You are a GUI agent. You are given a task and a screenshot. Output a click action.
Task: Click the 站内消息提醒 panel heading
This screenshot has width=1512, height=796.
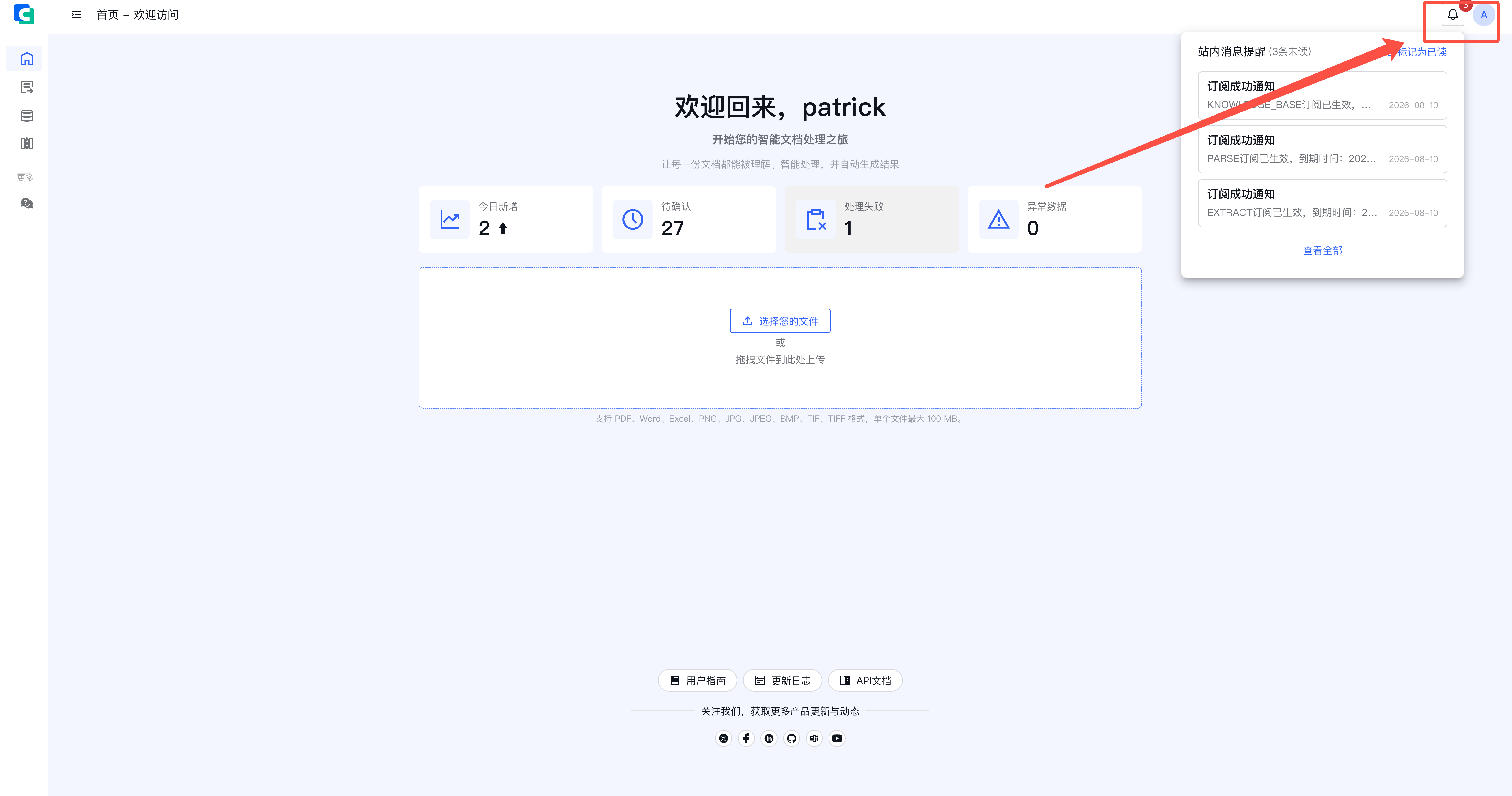point(1231,52)
